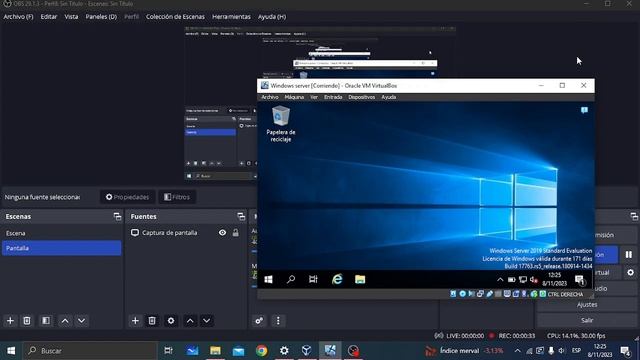Open Dispositivos menu in VirtualBox window

point(361,97)
